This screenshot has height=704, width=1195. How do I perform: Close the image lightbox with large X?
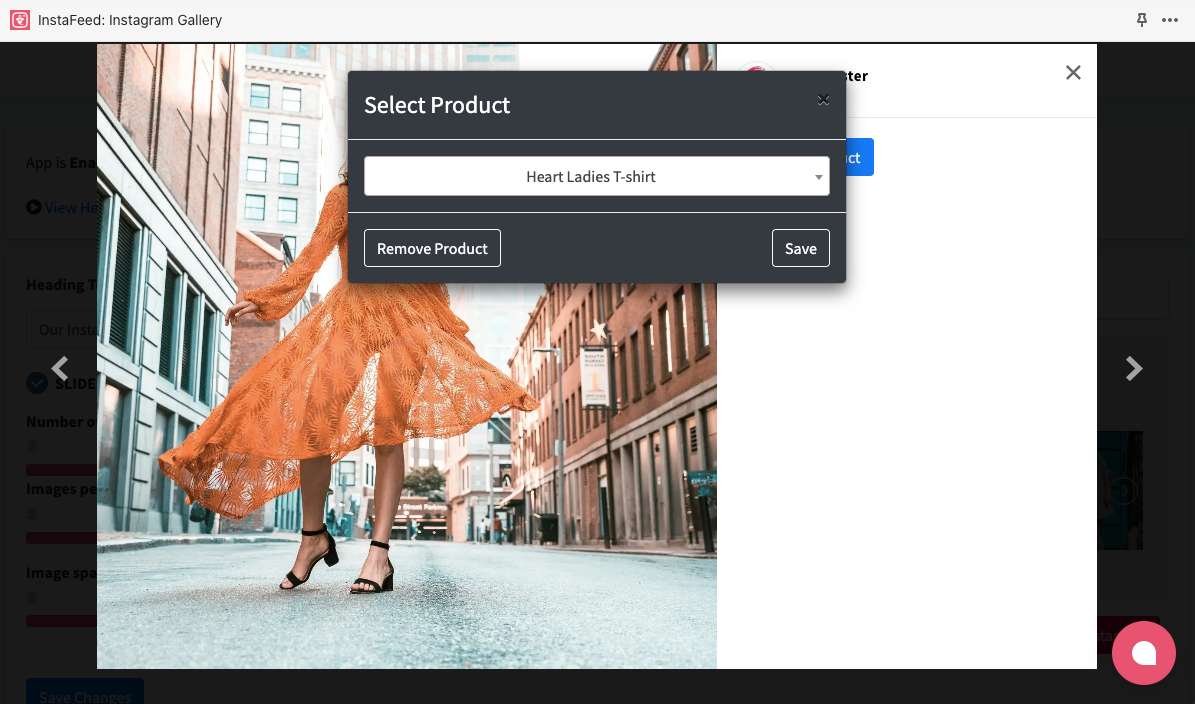[x=1073, y=73]
